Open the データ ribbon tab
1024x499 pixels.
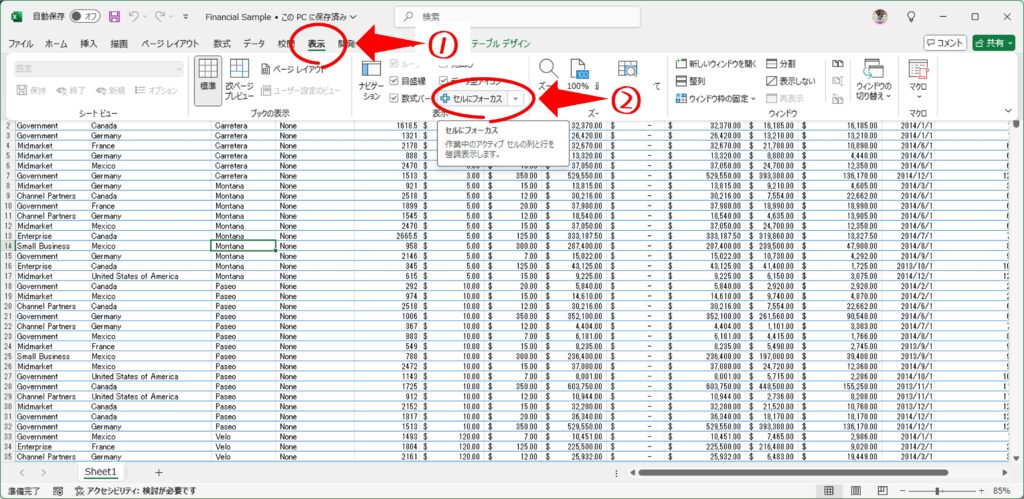254,44
